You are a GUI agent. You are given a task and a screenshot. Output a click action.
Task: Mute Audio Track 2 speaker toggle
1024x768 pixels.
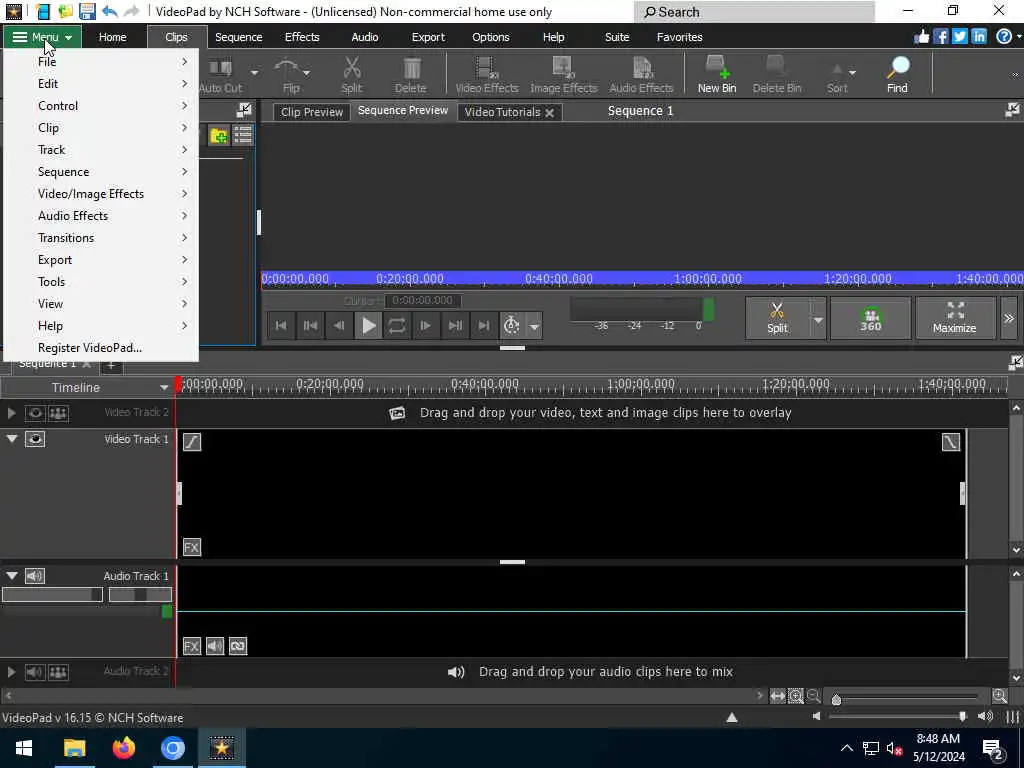(x=35, y=672)
